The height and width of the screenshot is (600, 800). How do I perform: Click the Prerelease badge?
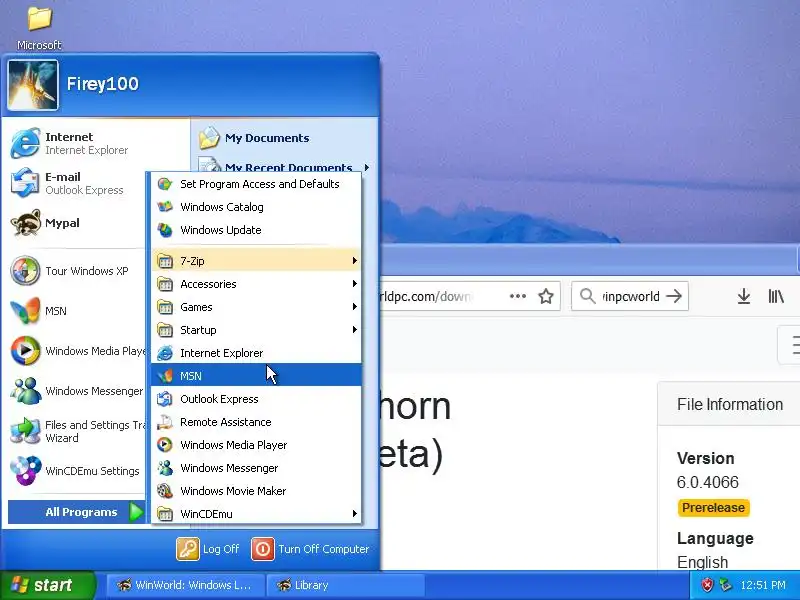[x=713, y=508]
